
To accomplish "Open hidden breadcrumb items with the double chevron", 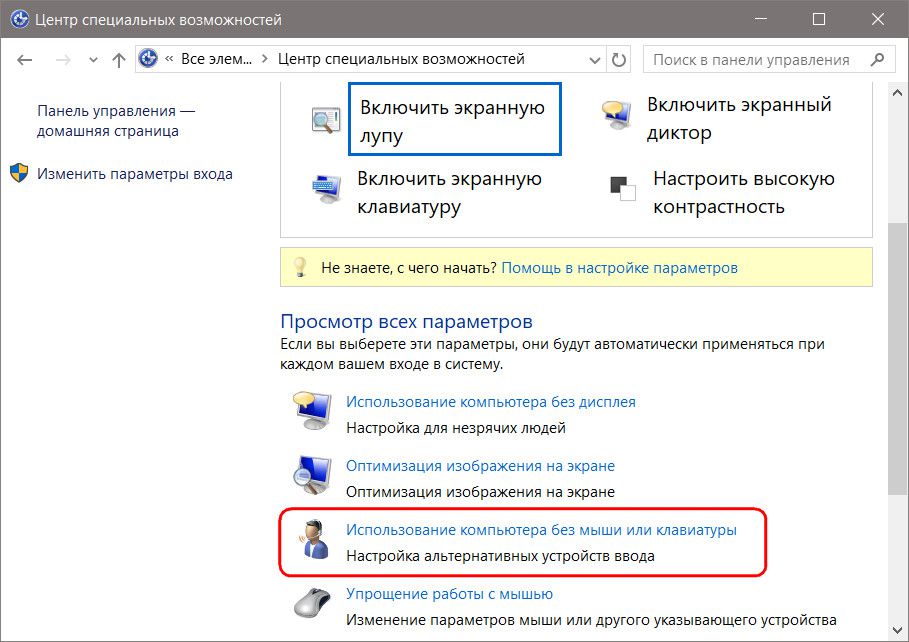I will 169,59.
